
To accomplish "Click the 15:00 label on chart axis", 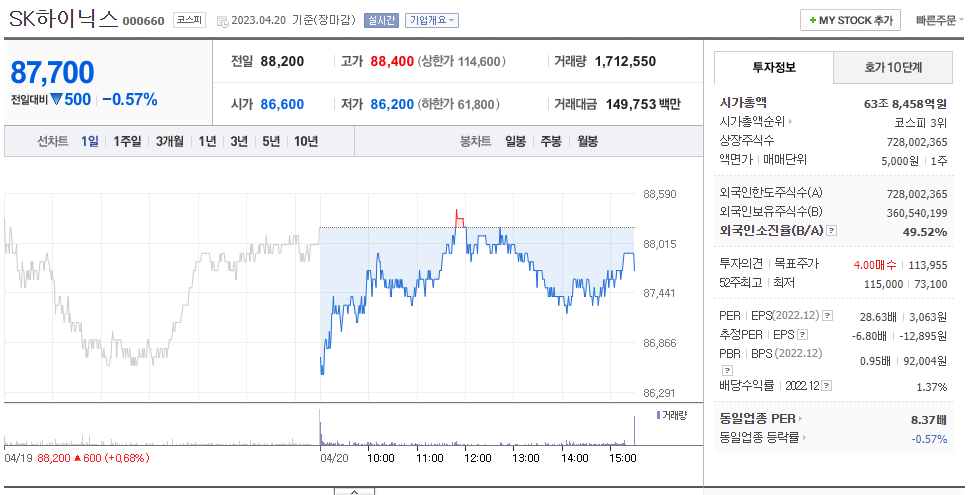I will click(x=622, y=458).
